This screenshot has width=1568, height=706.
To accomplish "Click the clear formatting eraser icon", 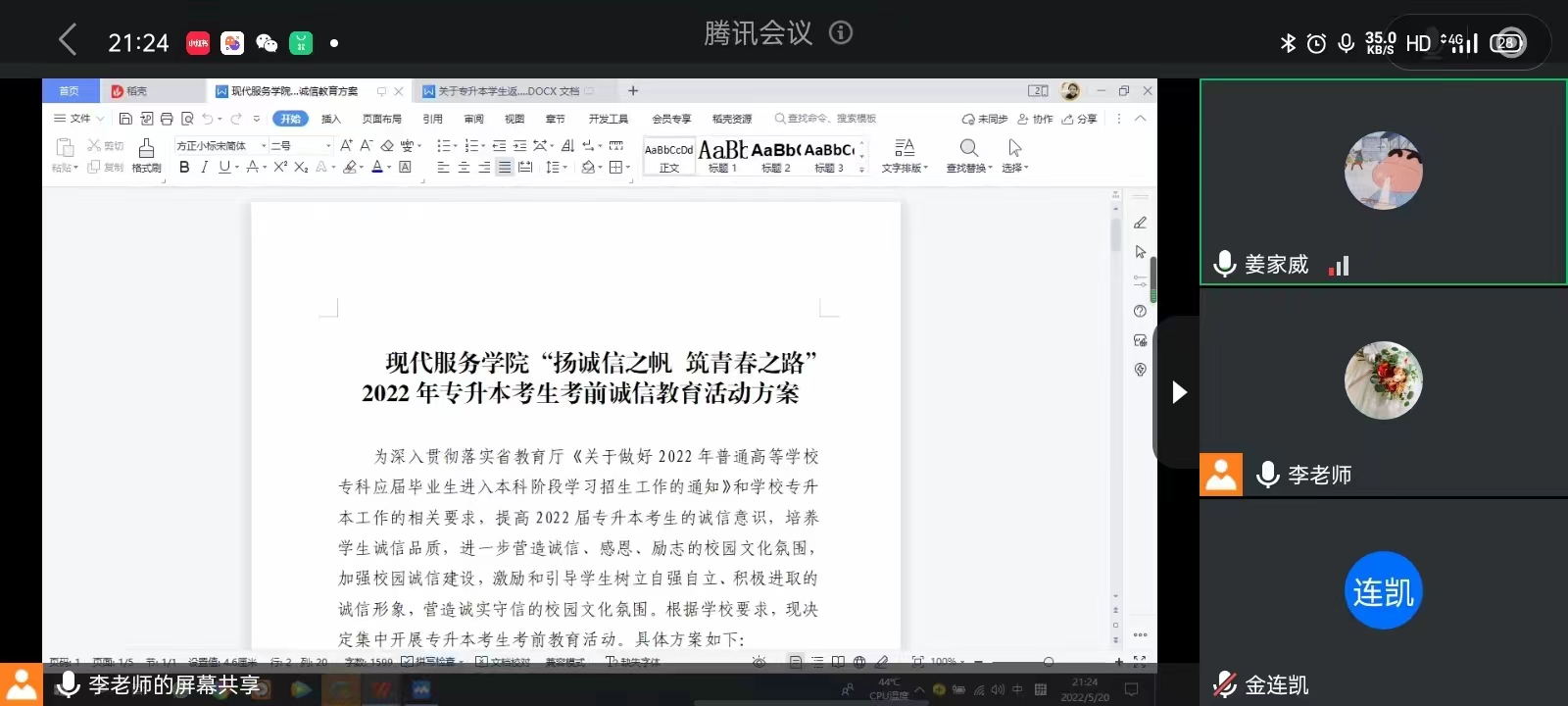I will (387, 145).
